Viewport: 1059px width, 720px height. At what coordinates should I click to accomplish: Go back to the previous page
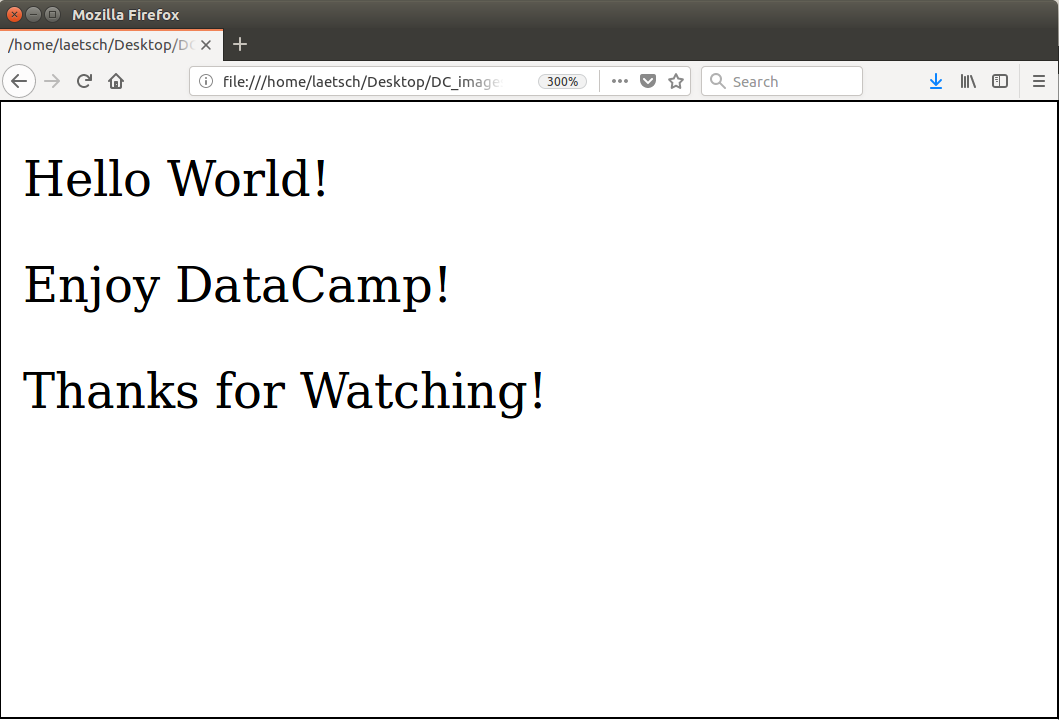pos(19,82)
